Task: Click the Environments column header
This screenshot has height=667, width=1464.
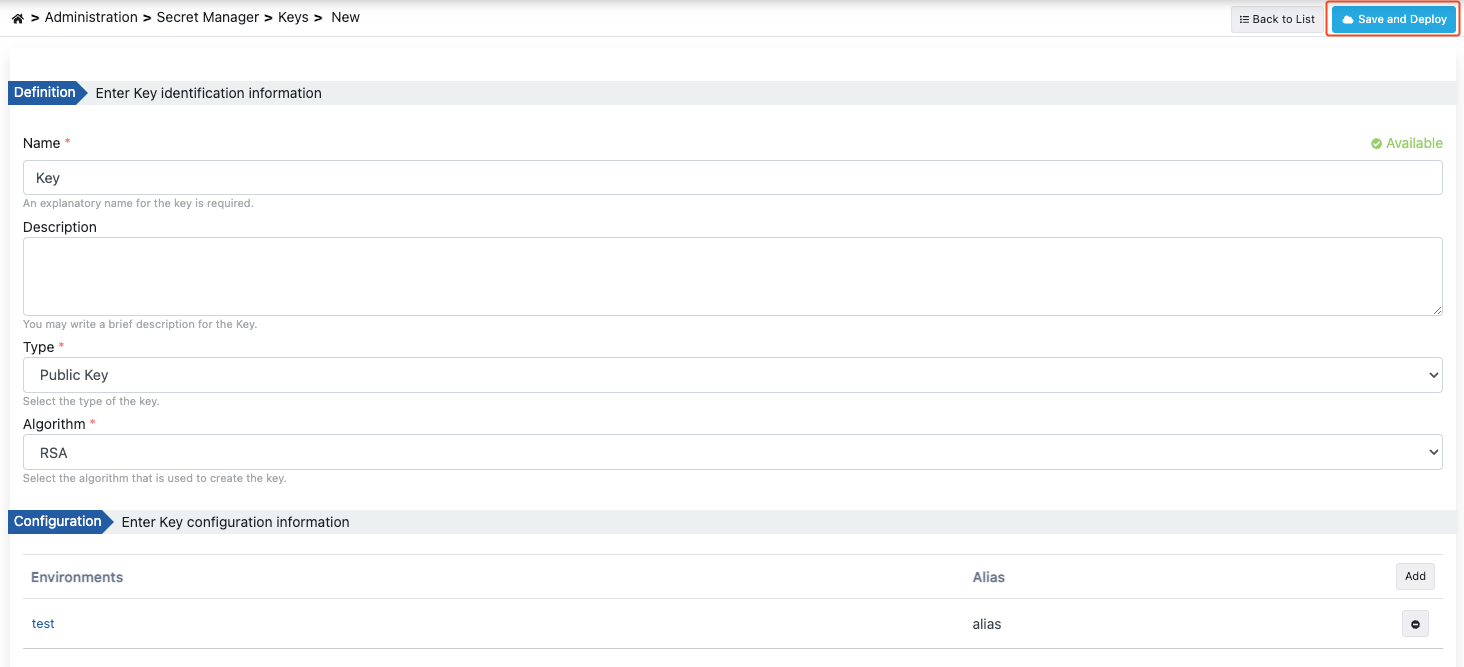Action: coord(77,577)
